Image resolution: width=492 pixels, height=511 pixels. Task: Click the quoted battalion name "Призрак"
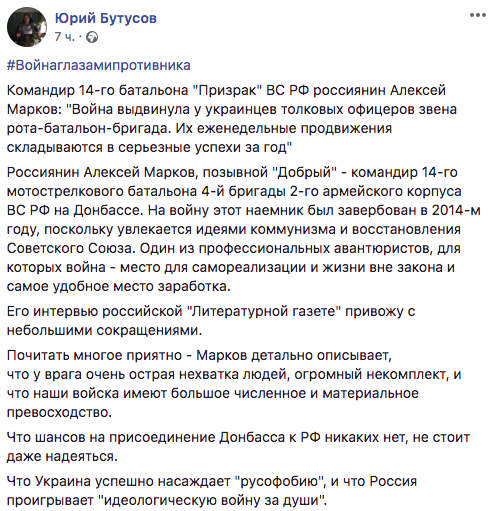point(227,91)
